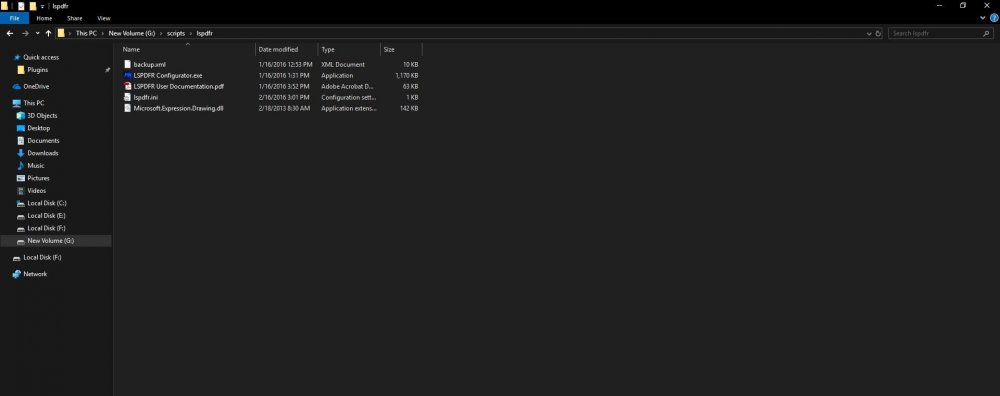The height and width of the screenshot is (396, 1000).
Task: Unpin Plugins using the pin icon
Action: [x=108, y=70]
